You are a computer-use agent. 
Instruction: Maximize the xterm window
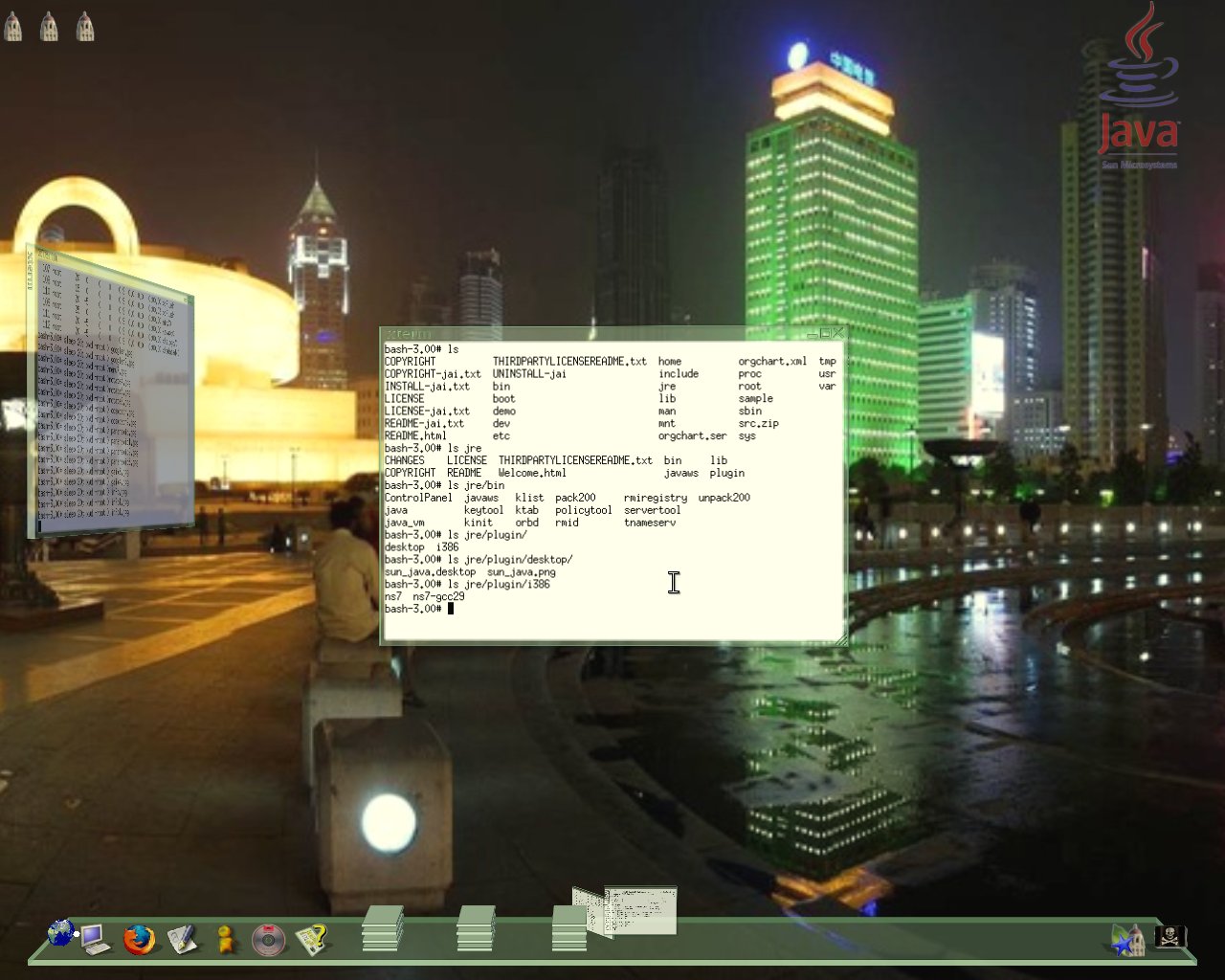tap(825, 333)
